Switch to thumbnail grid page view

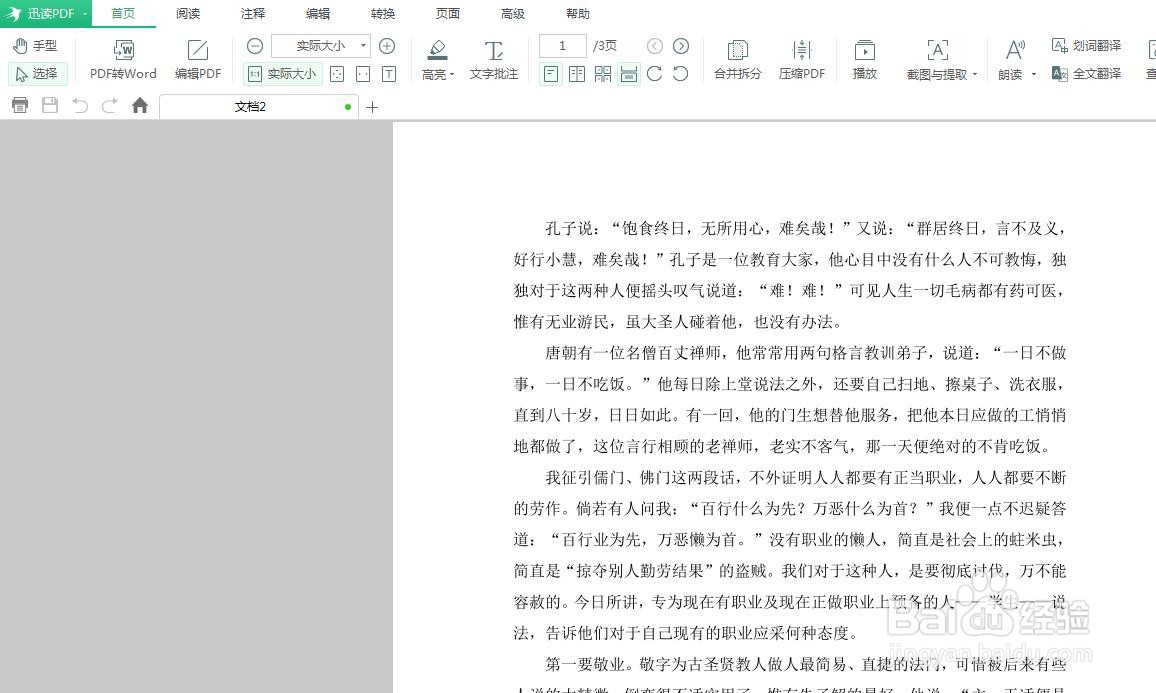(x=603, y=74)
